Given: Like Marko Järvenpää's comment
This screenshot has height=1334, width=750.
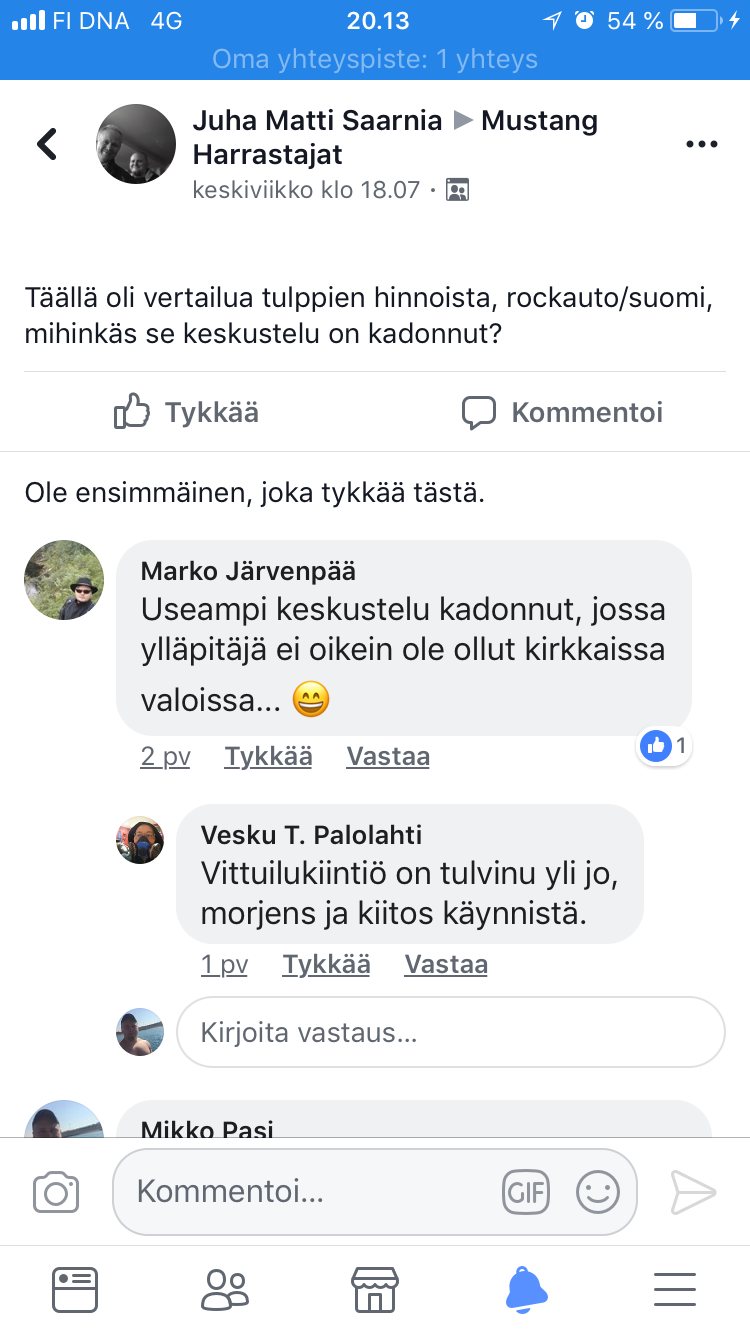Looking at the screenshot, I should point(268,757).
